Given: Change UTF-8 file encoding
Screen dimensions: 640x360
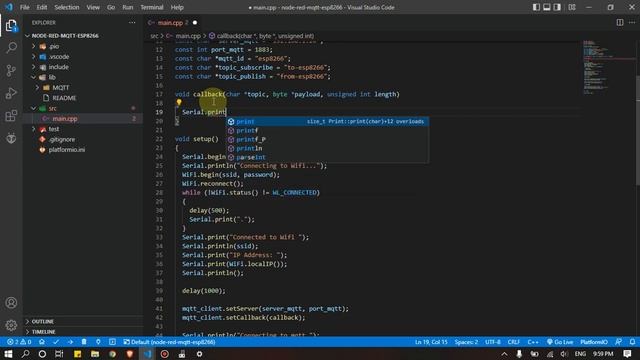Looking at the screenshot, I should click(493, 342).
